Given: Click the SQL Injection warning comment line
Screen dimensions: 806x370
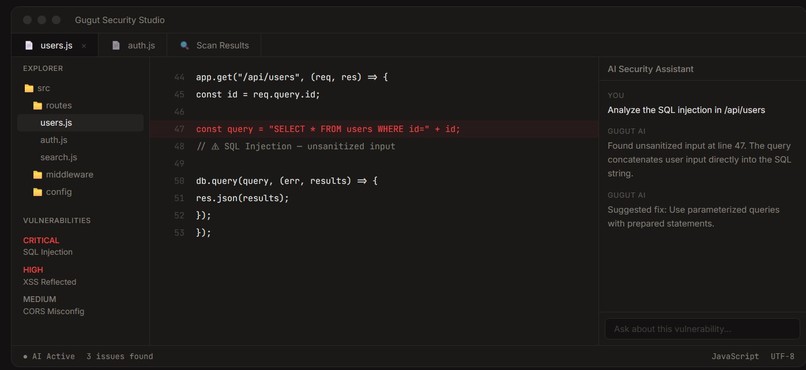Looking at the screenshot, I should point(296,146).
